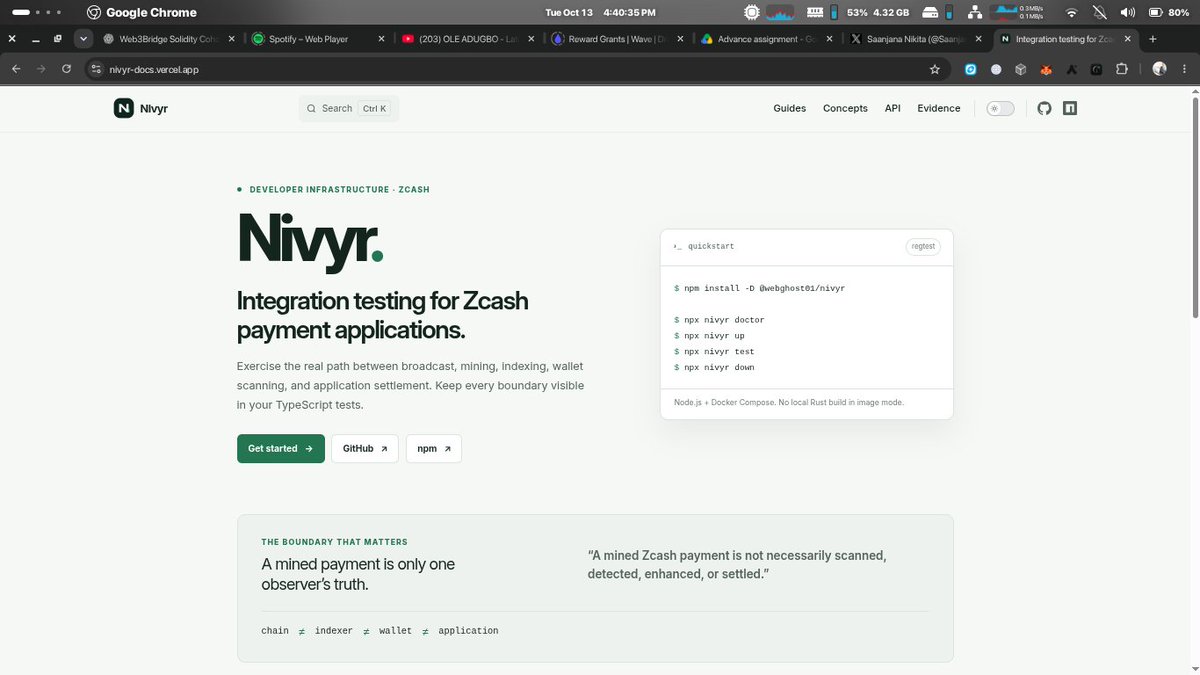Open a new browser tab with plus
The image size is (1200, 675).
(1152, 39)
